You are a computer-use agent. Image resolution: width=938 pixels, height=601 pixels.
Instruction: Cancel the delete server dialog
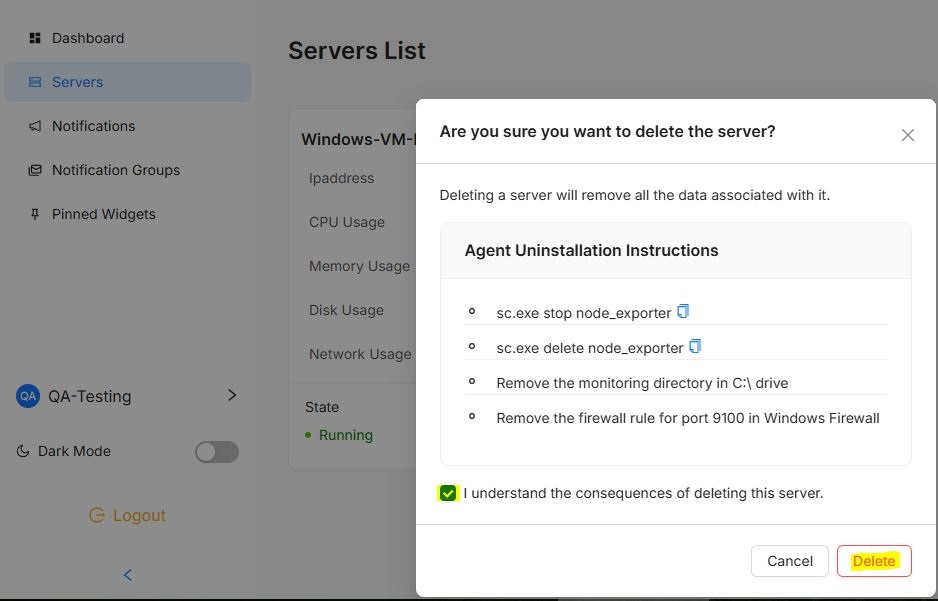pyautogui.click(x=790, y=561)
